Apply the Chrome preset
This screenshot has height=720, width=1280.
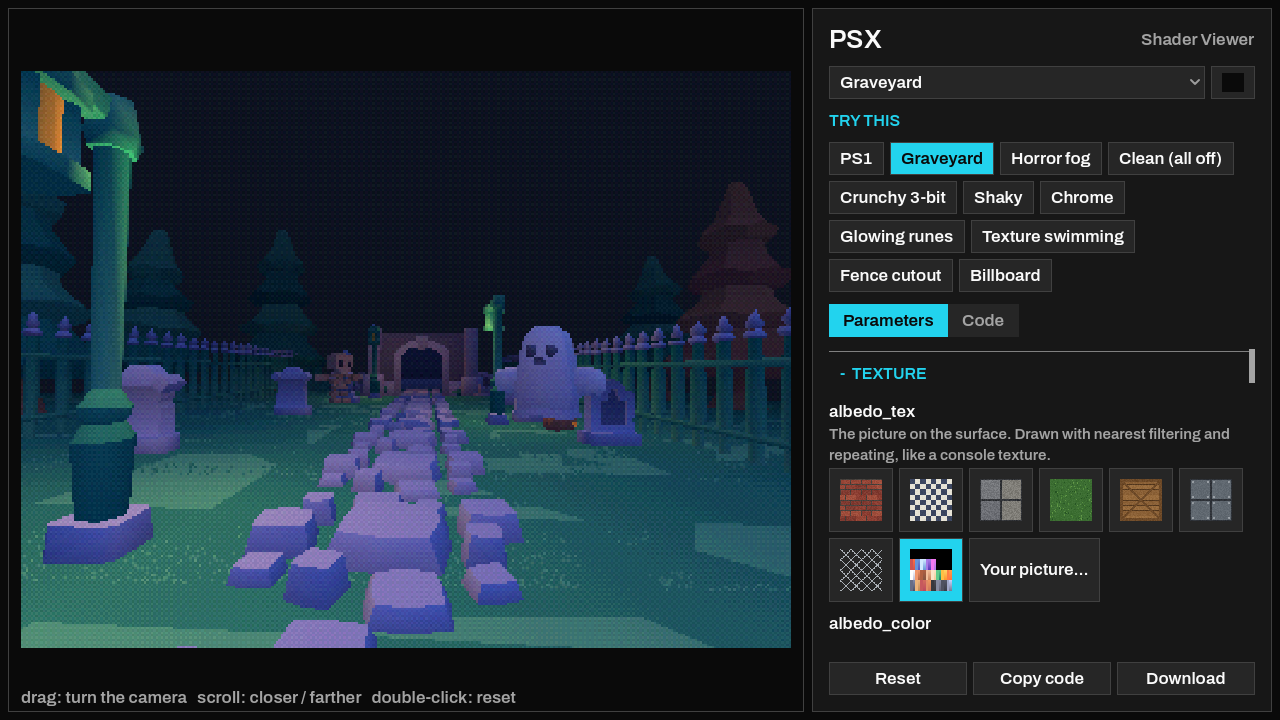[1082, 197]
